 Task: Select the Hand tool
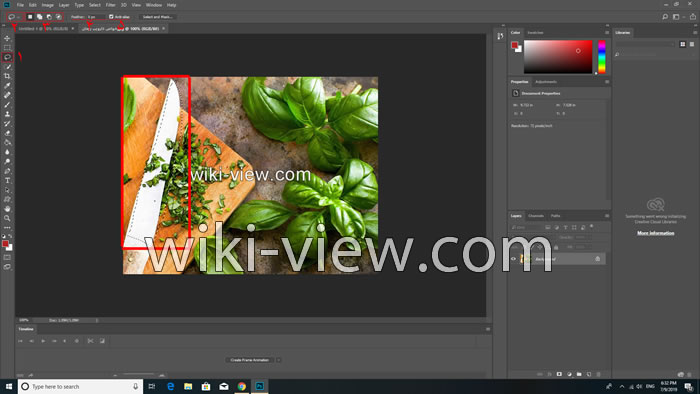pyautogui.click(x=7, y=209)
